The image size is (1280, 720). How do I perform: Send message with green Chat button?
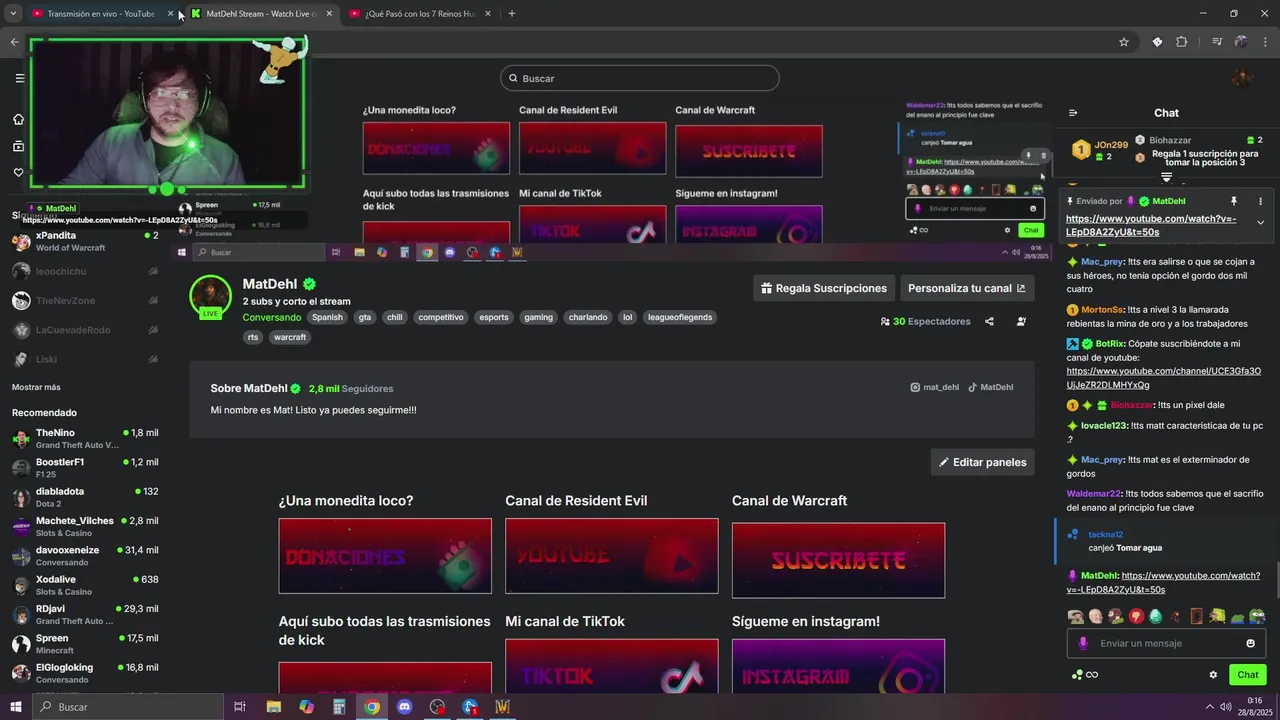1248,675
